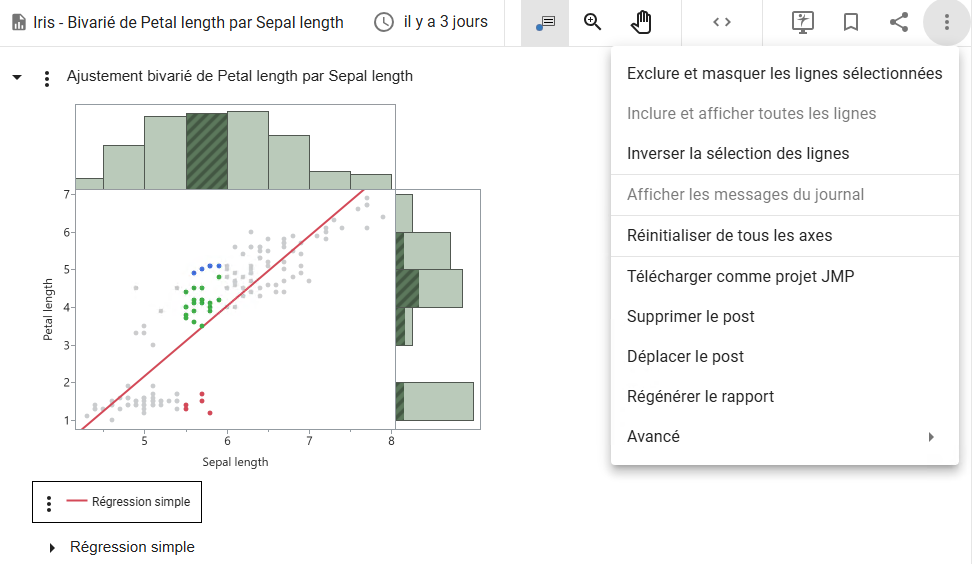
Task: Choose Exclure et masquer les lignes sélectionnées
Action: coord(784,73)
